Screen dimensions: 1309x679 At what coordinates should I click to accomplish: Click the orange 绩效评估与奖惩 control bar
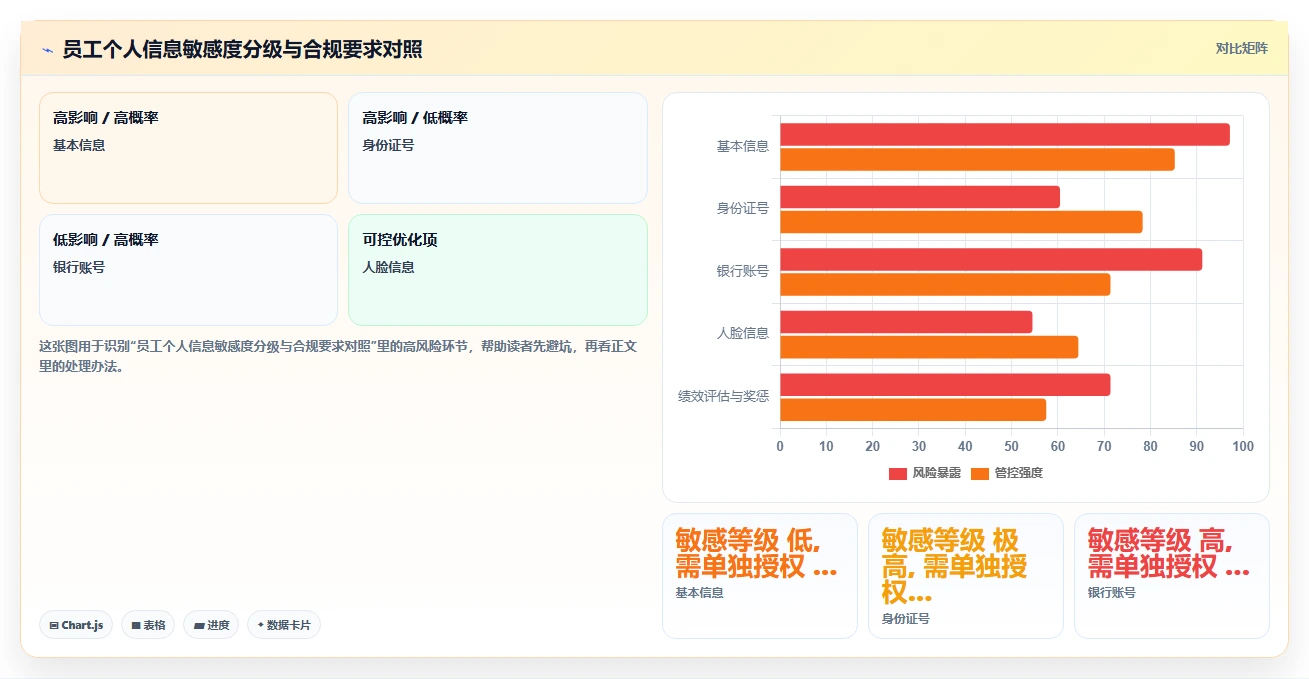pyautogui.click(x=913, y=409)
